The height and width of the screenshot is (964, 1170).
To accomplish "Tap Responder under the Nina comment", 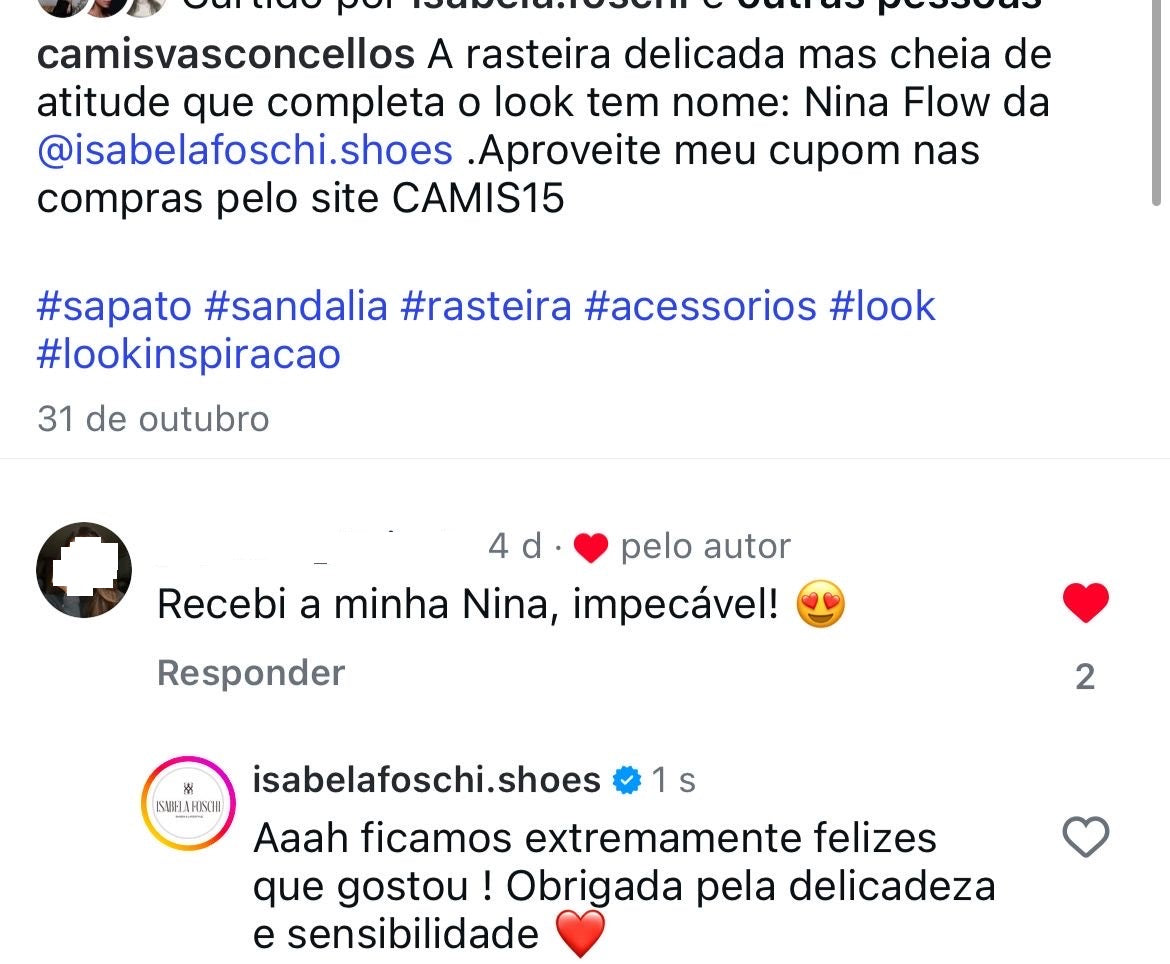I will click(x=251, y=673).
